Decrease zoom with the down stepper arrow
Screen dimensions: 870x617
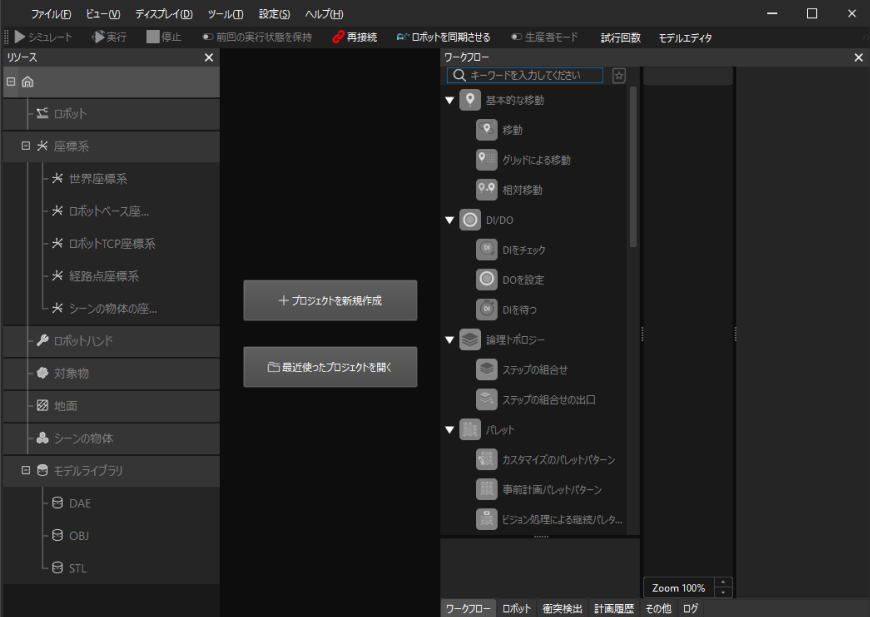[723, 592]
